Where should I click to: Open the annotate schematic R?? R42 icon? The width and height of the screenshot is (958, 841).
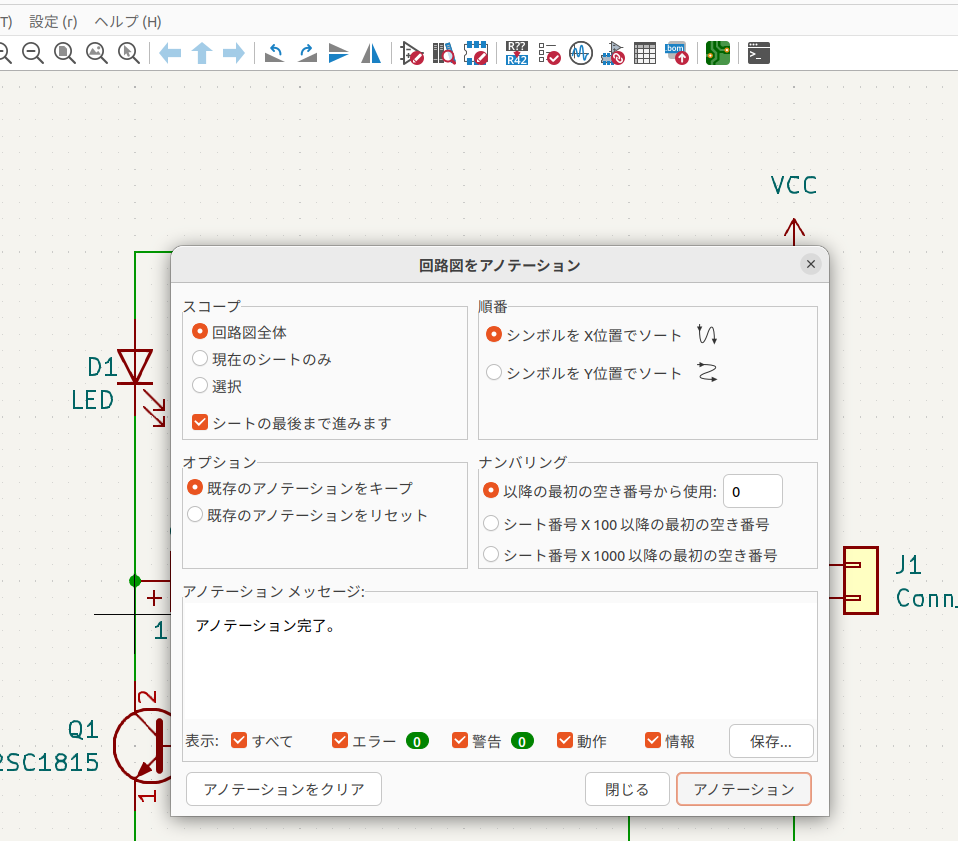coord(517,54)
